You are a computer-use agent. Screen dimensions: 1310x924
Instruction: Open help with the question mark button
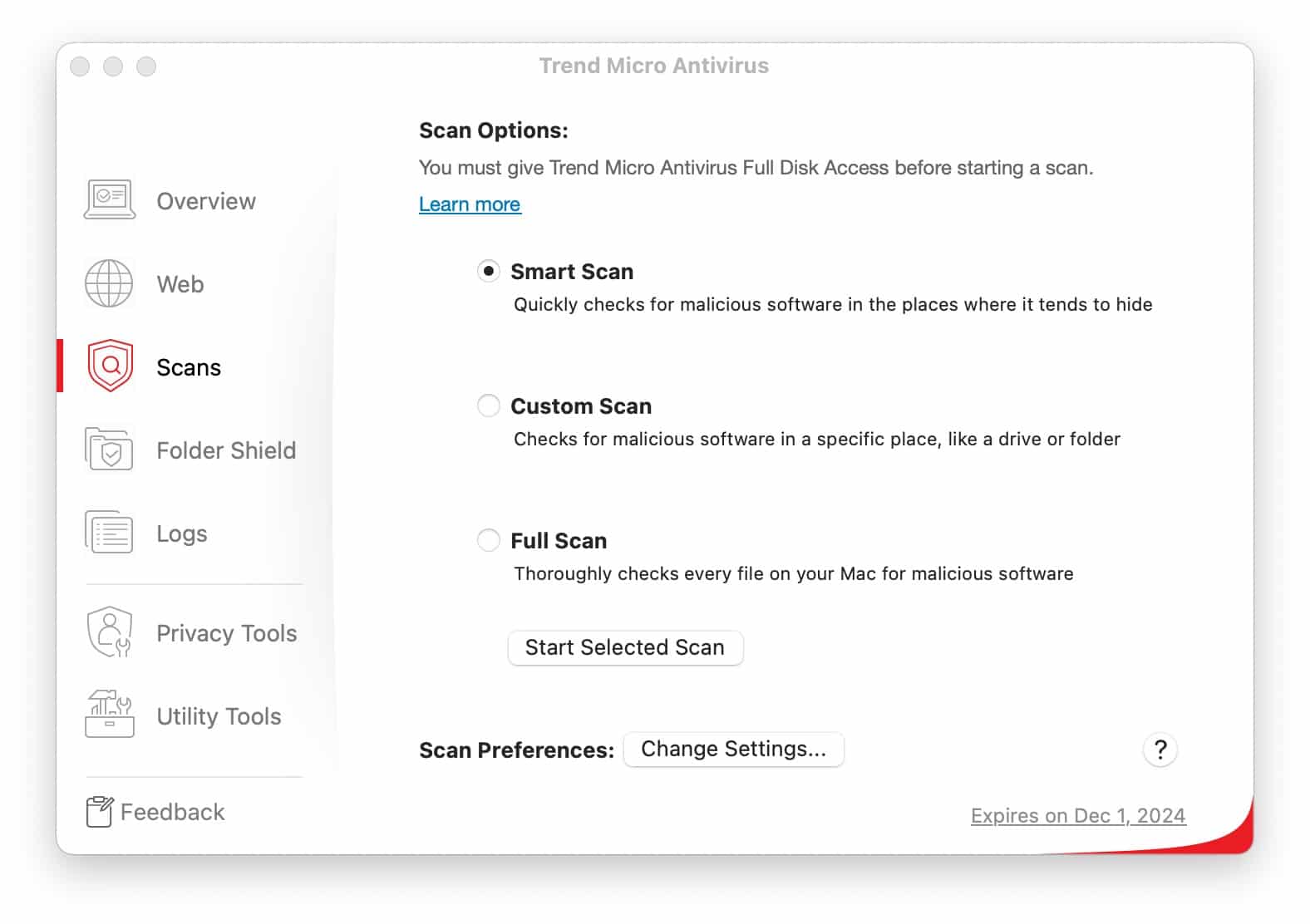pyautogui.click(x=1160, y=750)
